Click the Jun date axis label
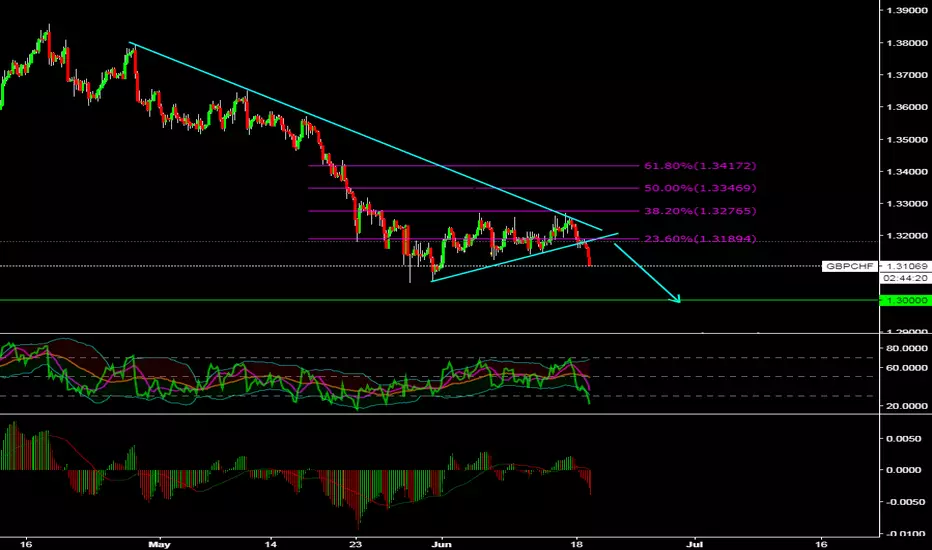 tap(442, 544)
